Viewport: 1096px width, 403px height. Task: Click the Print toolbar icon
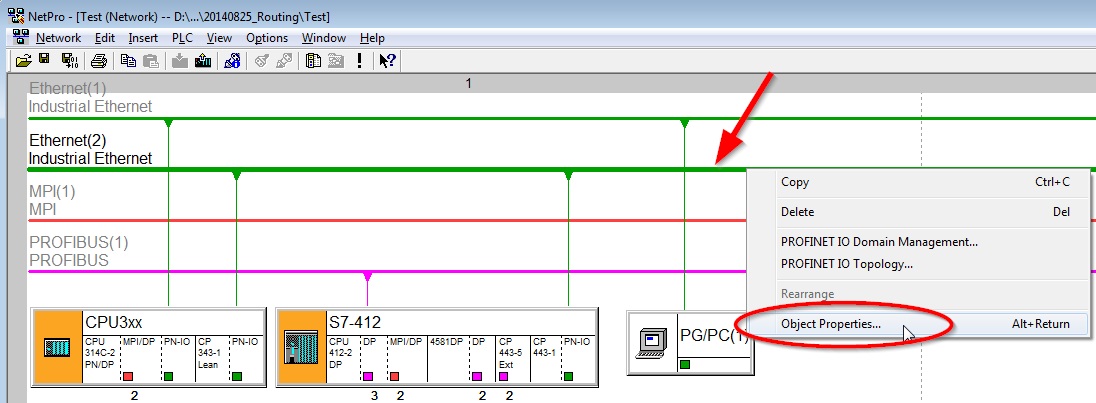(99, 61)
